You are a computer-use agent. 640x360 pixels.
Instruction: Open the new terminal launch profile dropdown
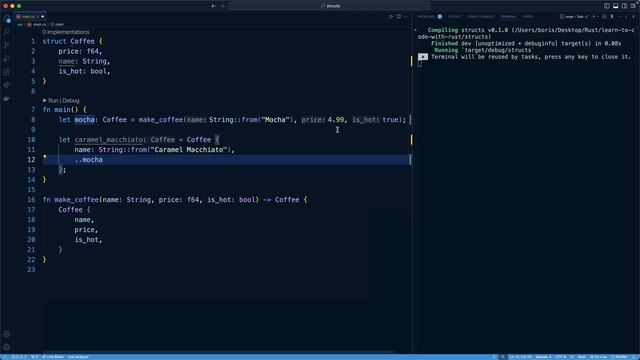click(x=598, y=17)
